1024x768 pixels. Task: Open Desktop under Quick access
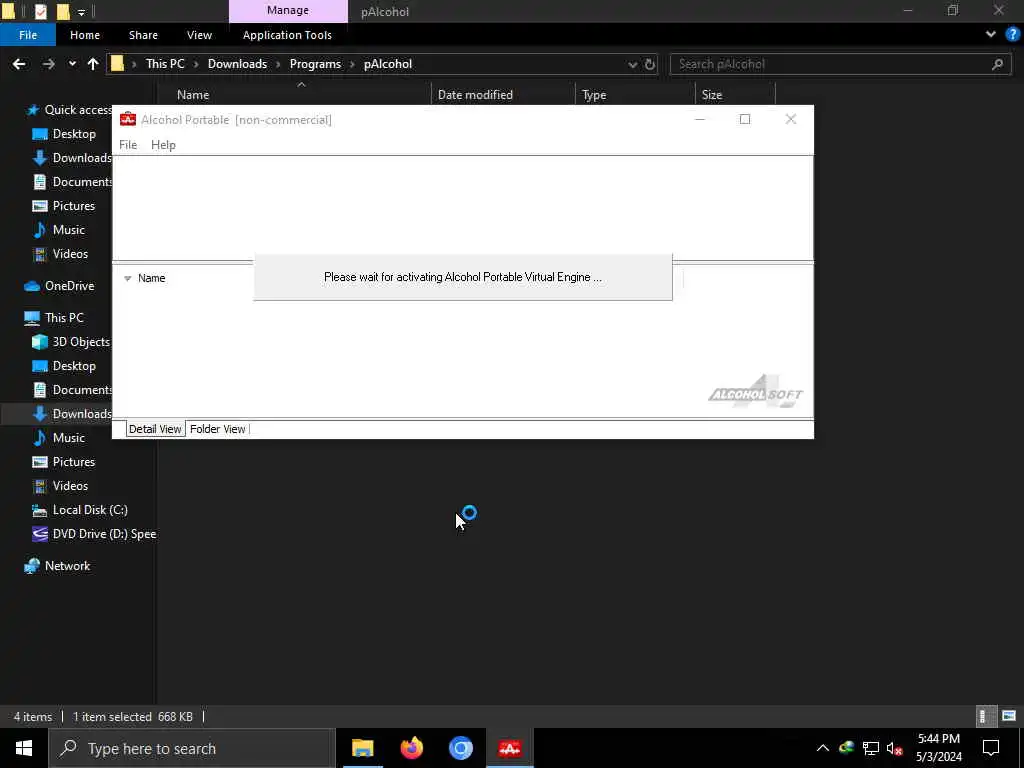64,134
